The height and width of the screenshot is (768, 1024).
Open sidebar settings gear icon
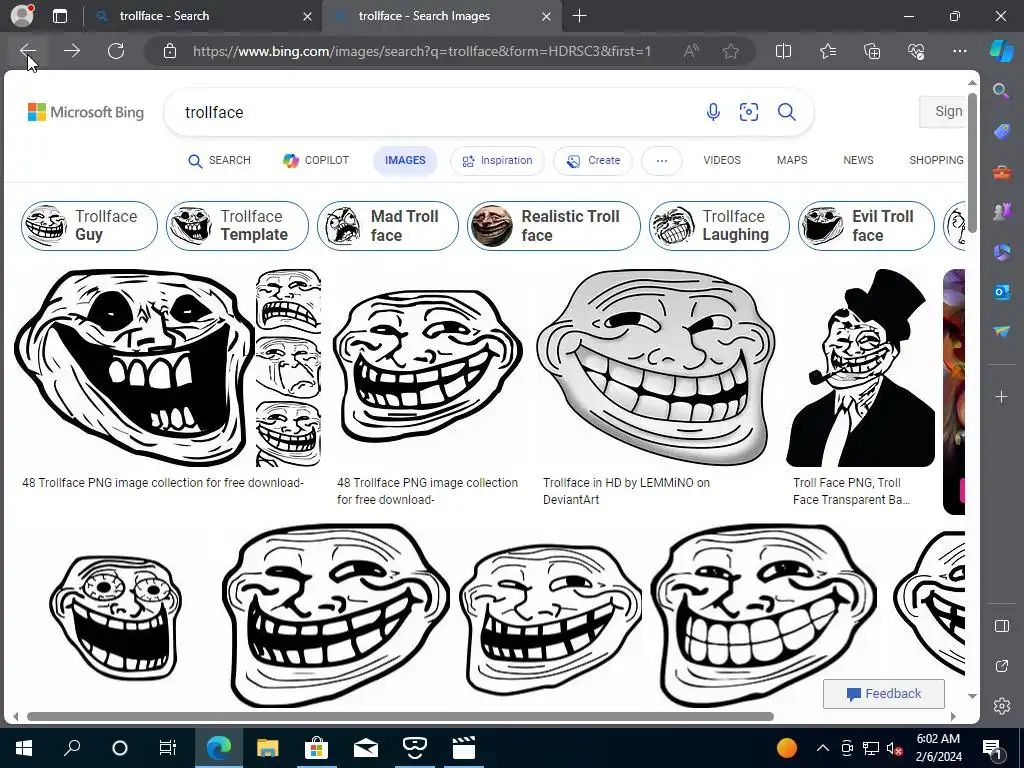1001,706
